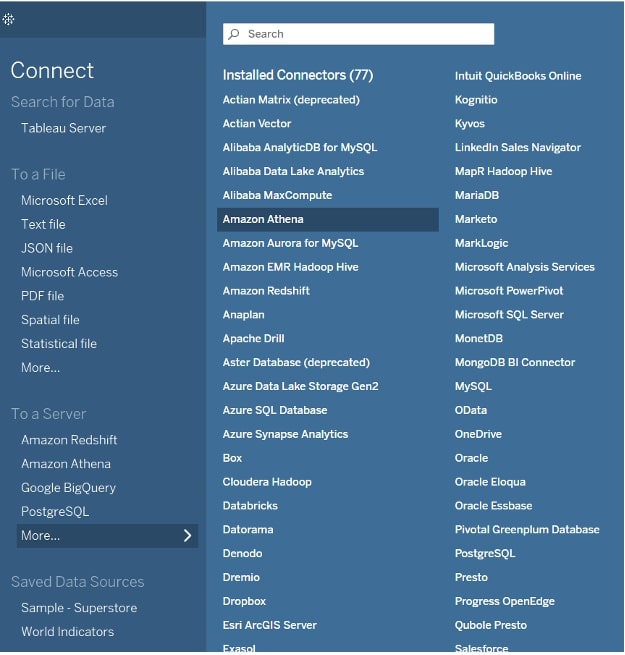Choose Alibaba Data Lake Analytics
The height and width of the screenshot is (655, 625).
coord(293,171)
